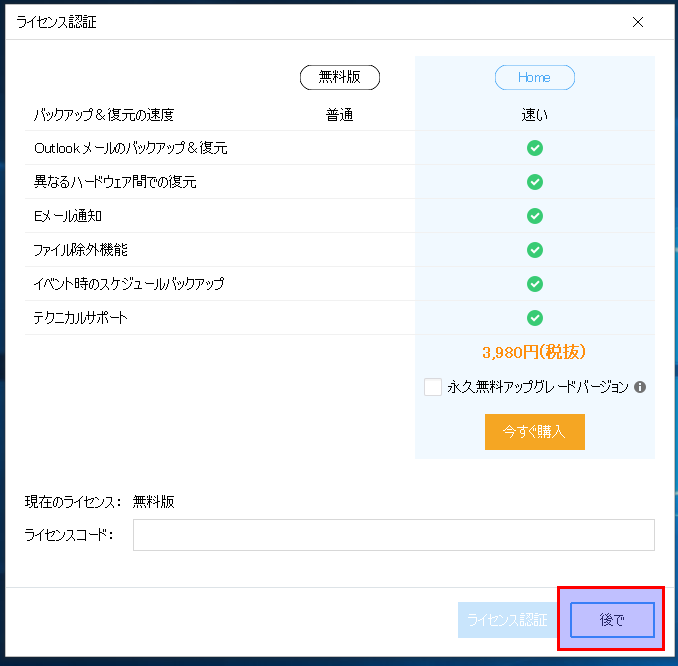Screen dimensions: 678x666
Task: Click the ファイル除外機能 label
Action: click(80, 250)
